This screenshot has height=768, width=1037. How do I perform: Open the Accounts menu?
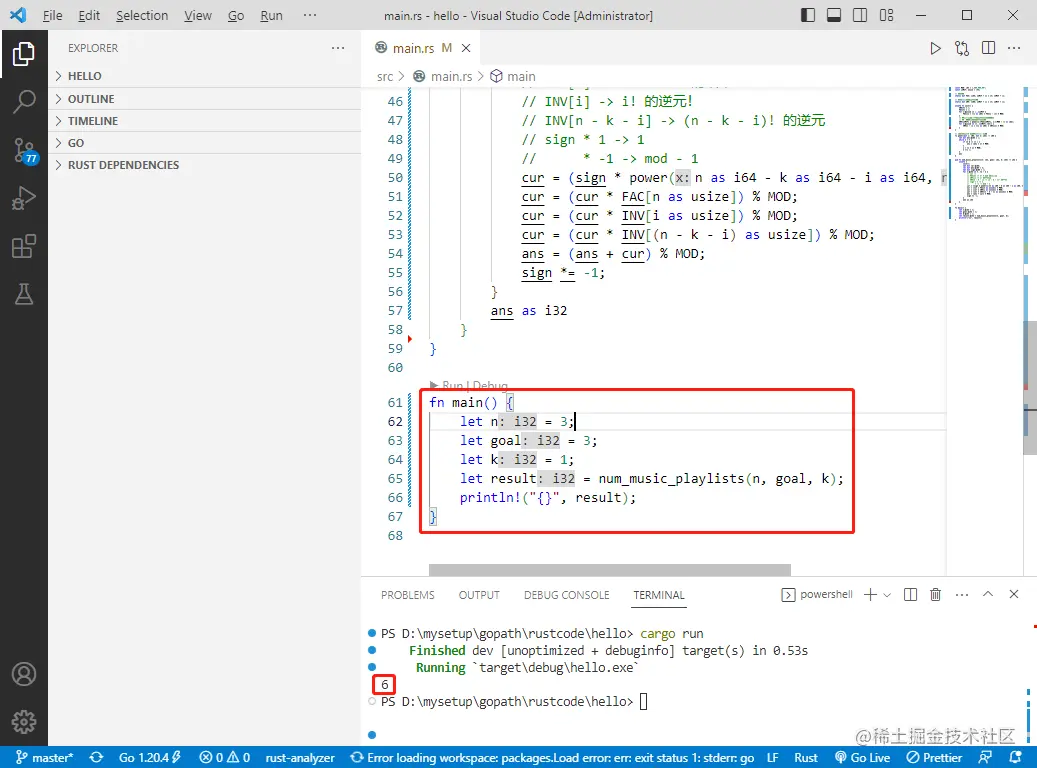[24, 673]
